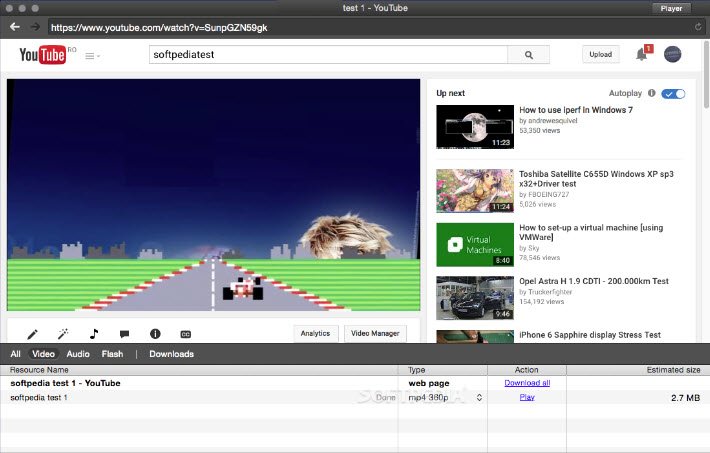The width and height of the screenshot is (710, 453).
Task: Click the Upload button
Action: point(600,54)
